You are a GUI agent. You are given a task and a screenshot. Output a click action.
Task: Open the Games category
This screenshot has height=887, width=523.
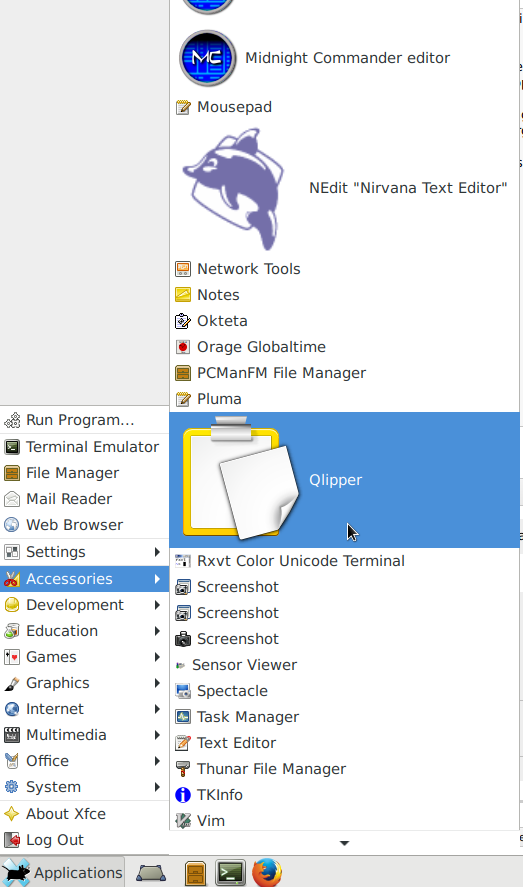(84, 657)
